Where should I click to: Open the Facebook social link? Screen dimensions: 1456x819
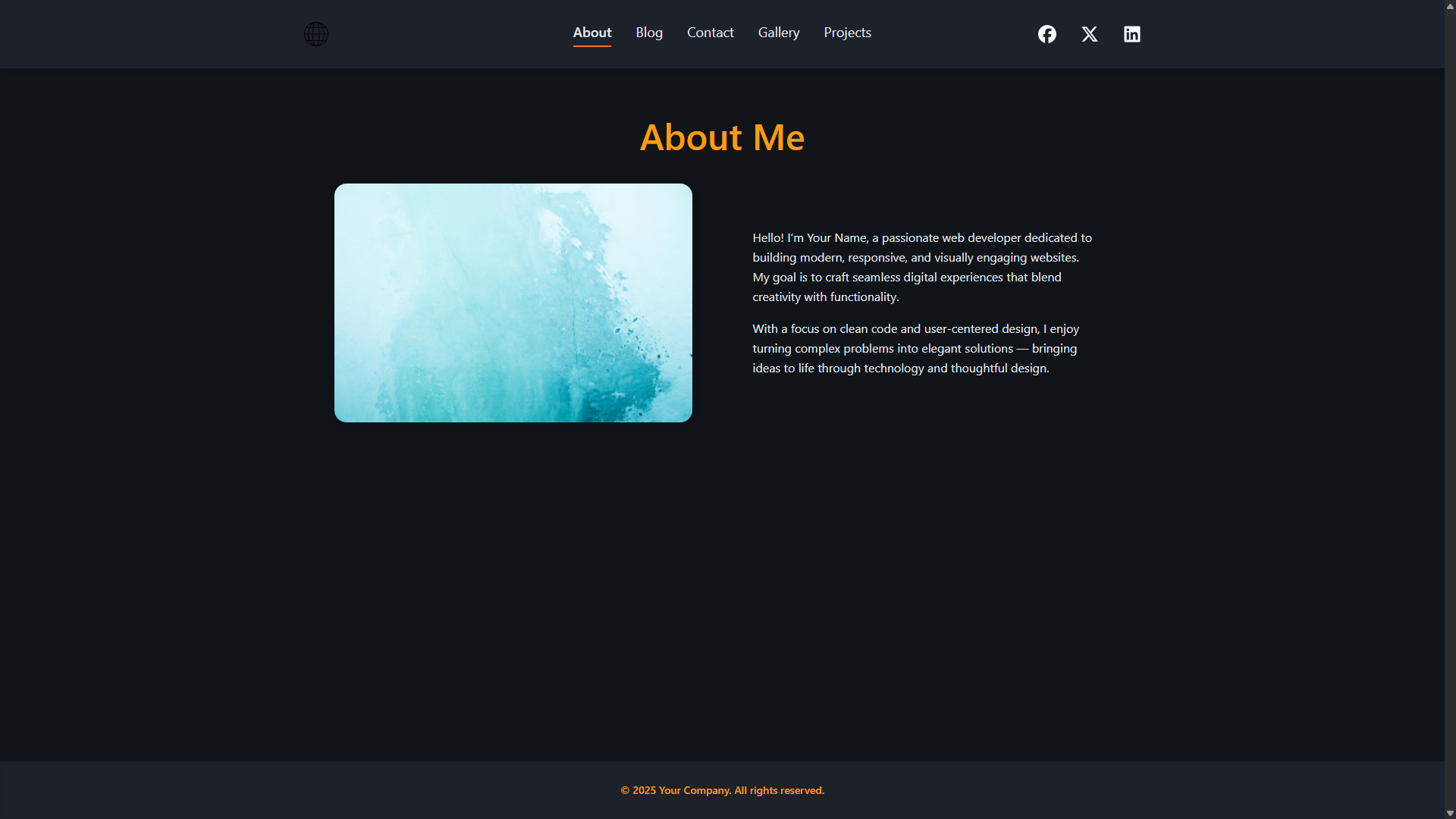point(1047,34)
